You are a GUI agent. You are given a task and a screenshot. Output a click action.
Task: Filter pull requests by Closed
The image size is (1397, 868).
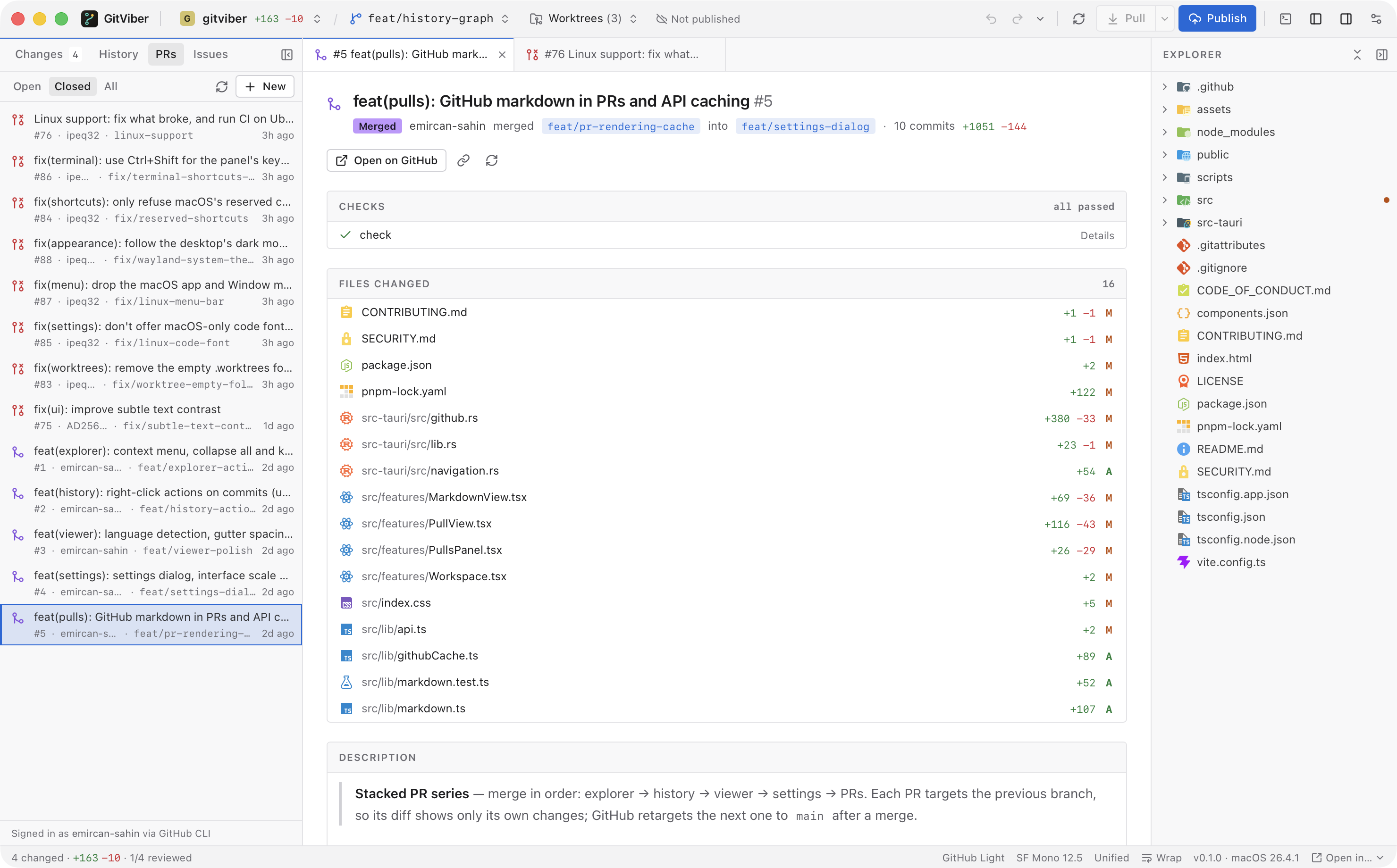[x=72, y=87]
